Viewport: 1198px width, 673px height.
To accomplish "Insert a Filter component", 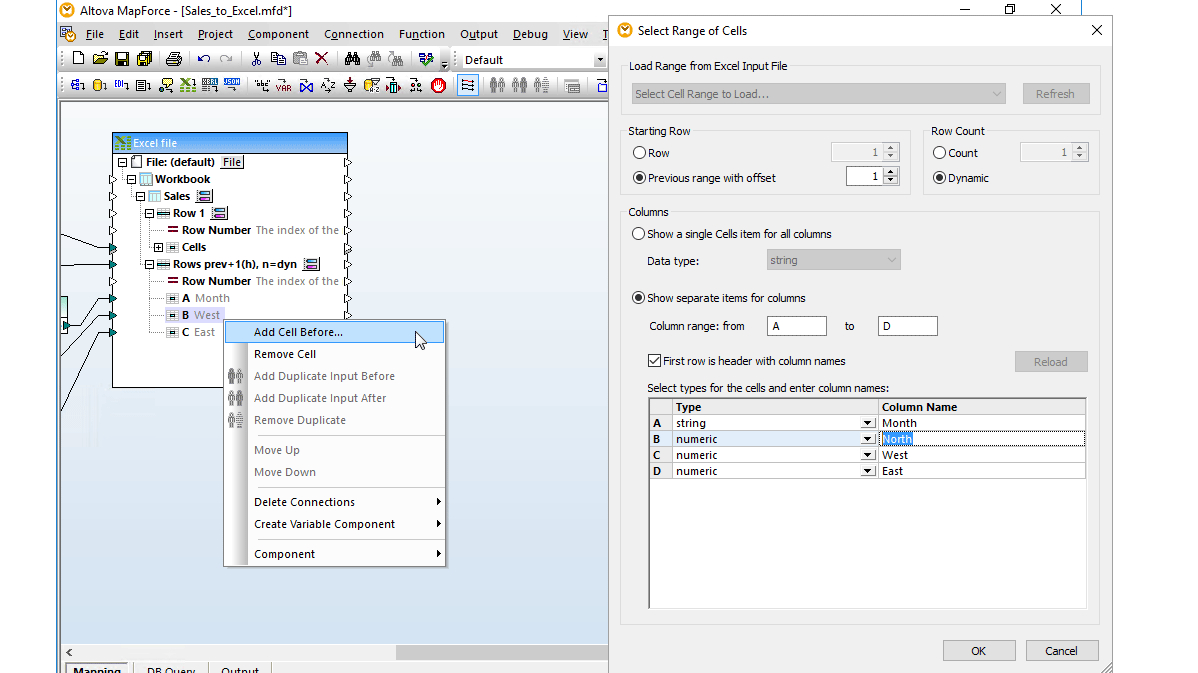I will [x=350, y=85].
